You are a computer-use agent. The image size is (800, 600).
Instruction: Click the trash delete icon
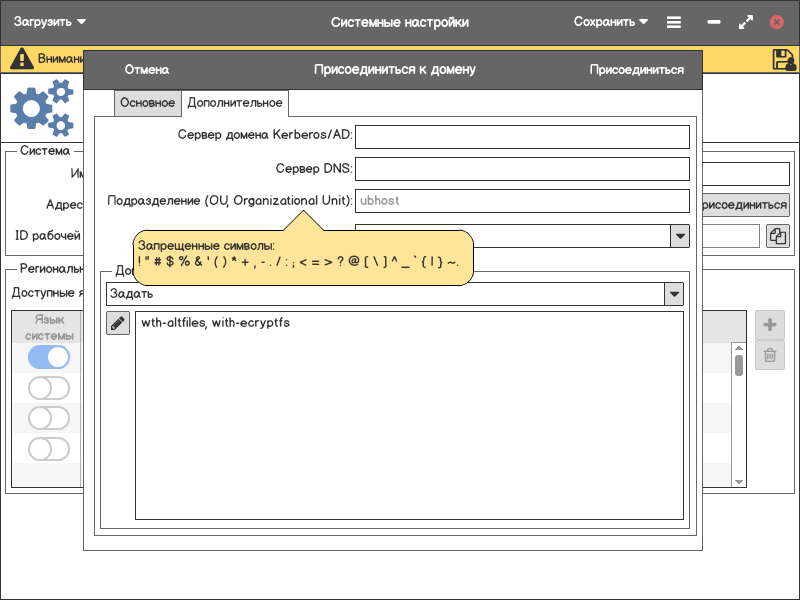(x=770, y=355)
